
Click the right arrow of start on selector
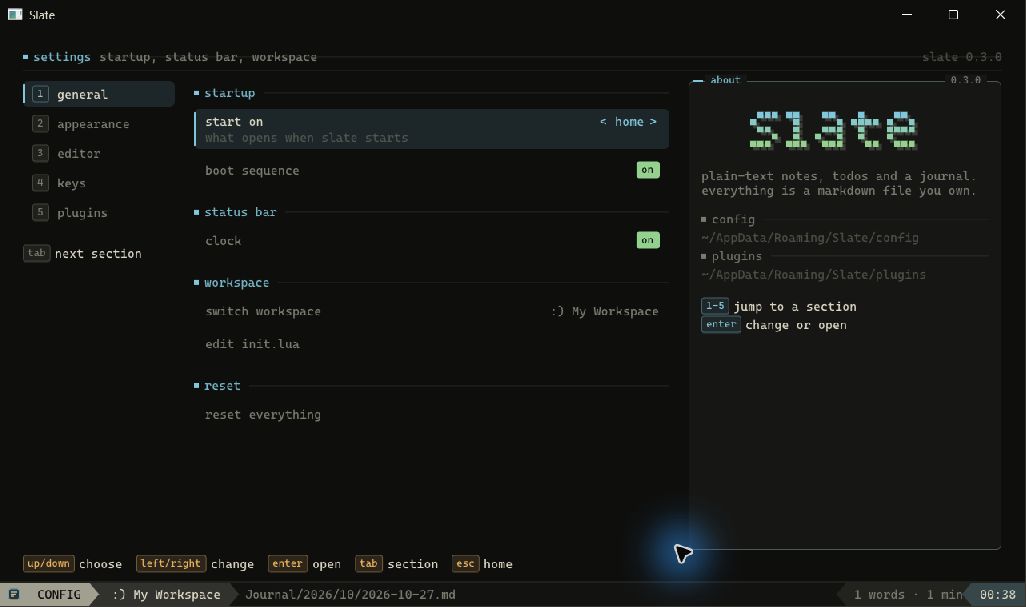click(652, 122)
